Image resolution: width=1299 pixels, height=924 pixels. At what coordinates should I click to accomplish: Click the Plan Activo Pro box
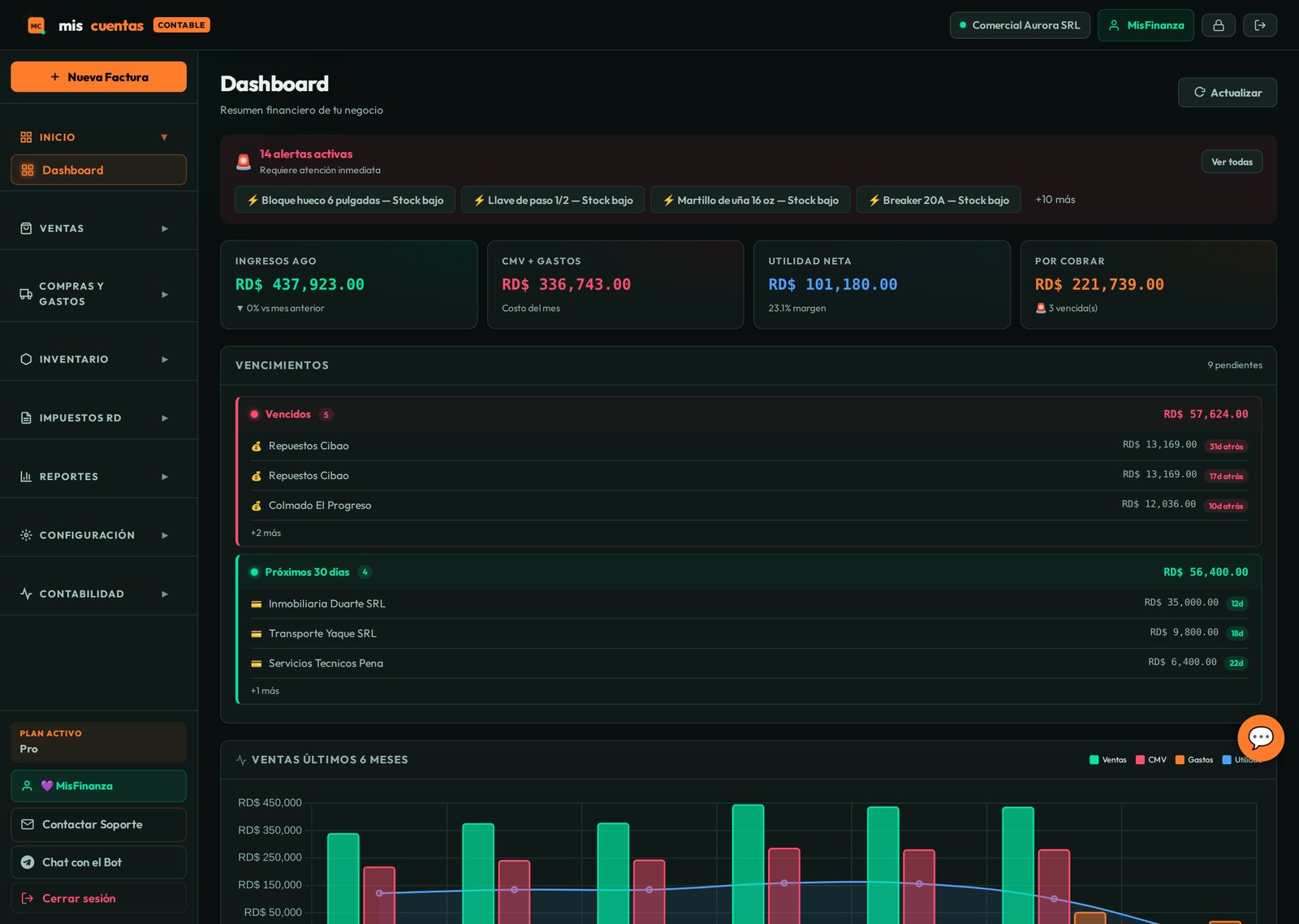tap(98, 741)
